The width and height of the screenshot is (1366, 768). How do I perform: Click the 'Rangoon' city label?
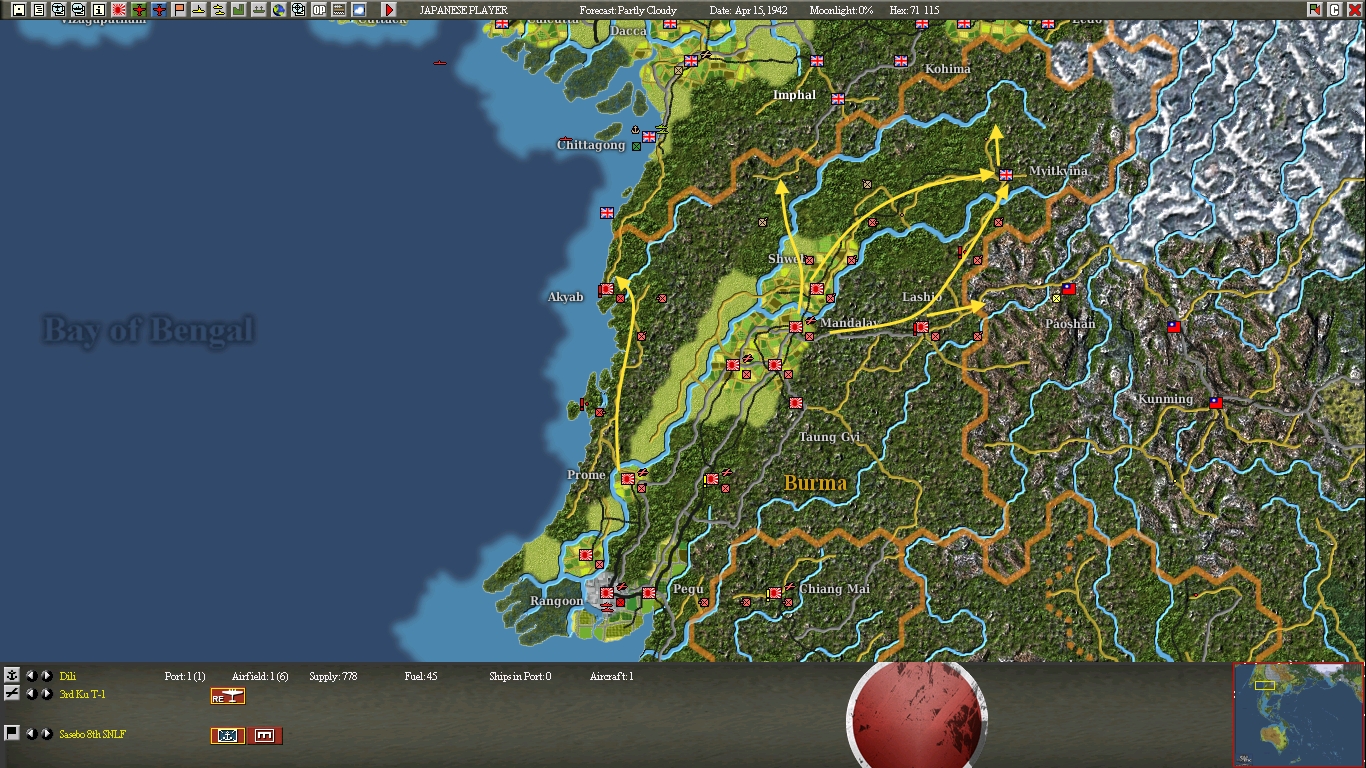click(556, 601)
